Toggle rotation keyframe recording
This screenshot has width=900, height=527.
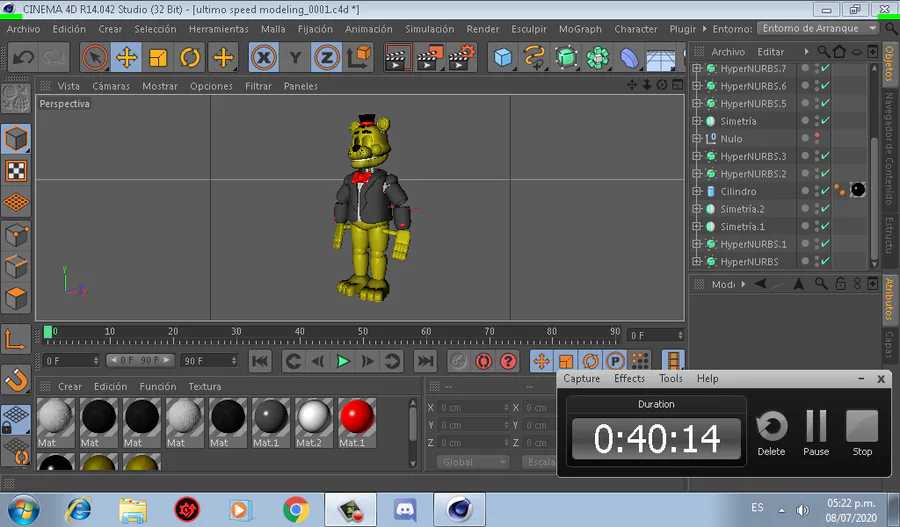(591, 361)
